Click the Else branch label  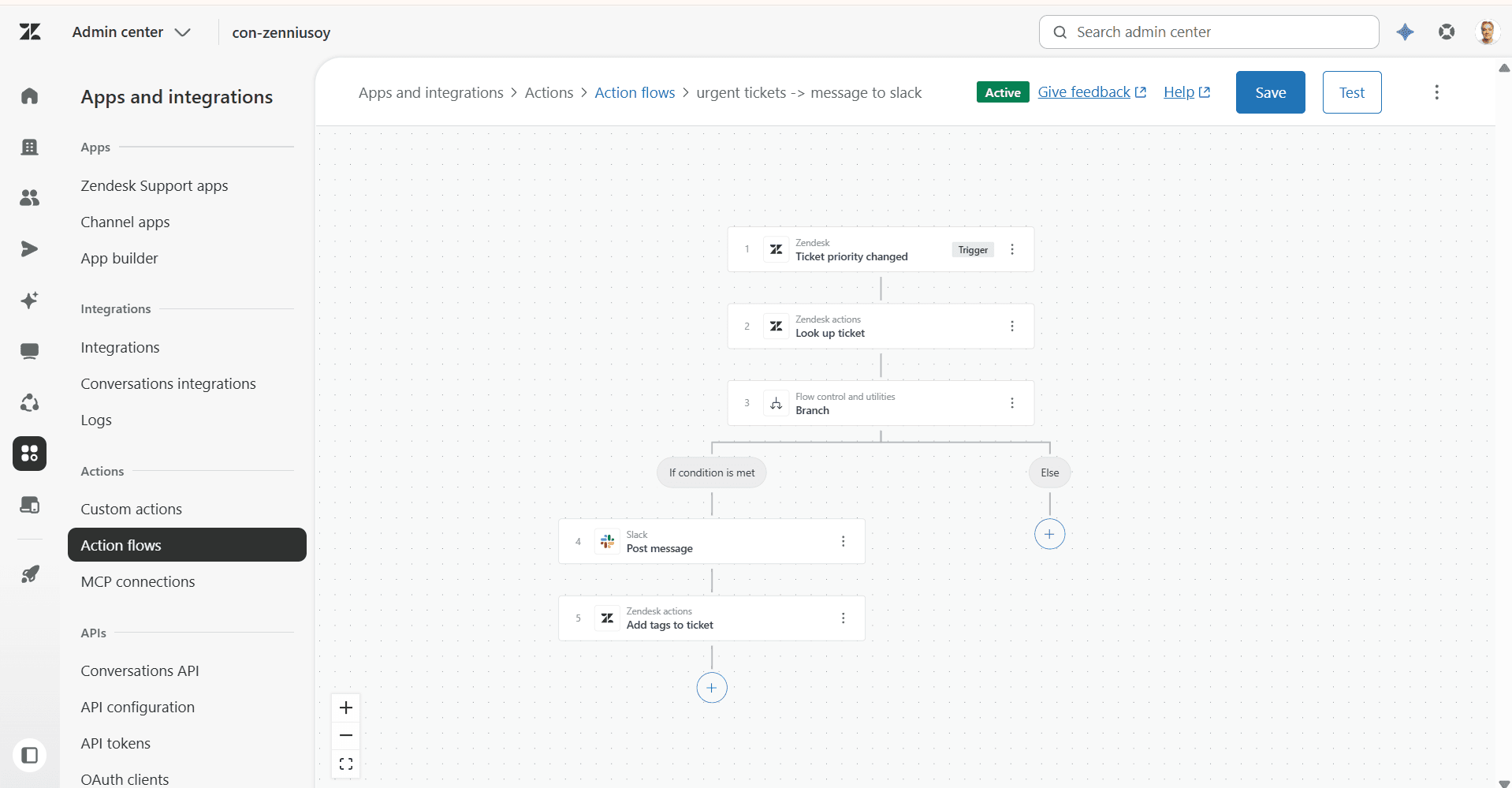click(x=1049, y=472)
